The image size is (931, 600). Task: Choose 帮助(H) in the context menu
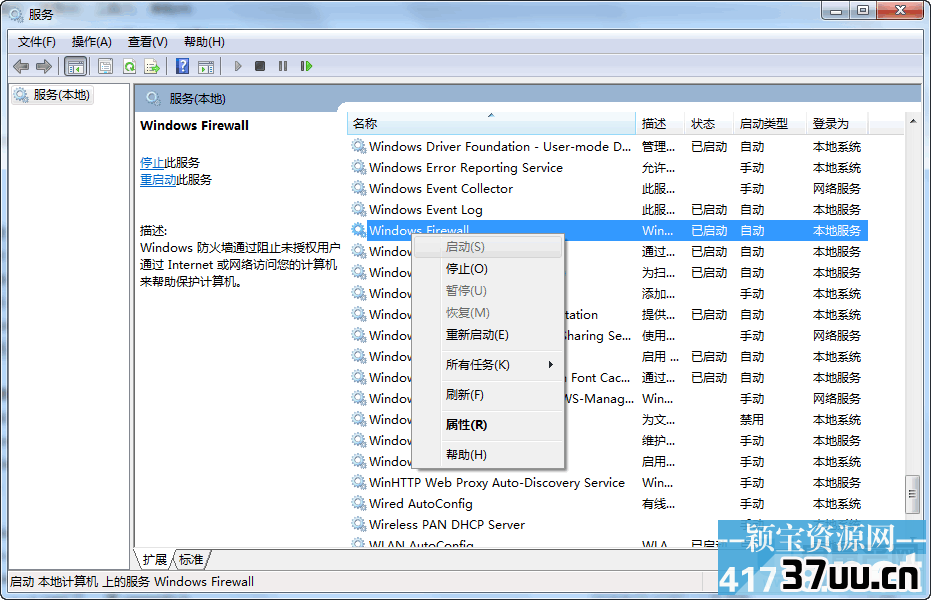coord(488,455)
